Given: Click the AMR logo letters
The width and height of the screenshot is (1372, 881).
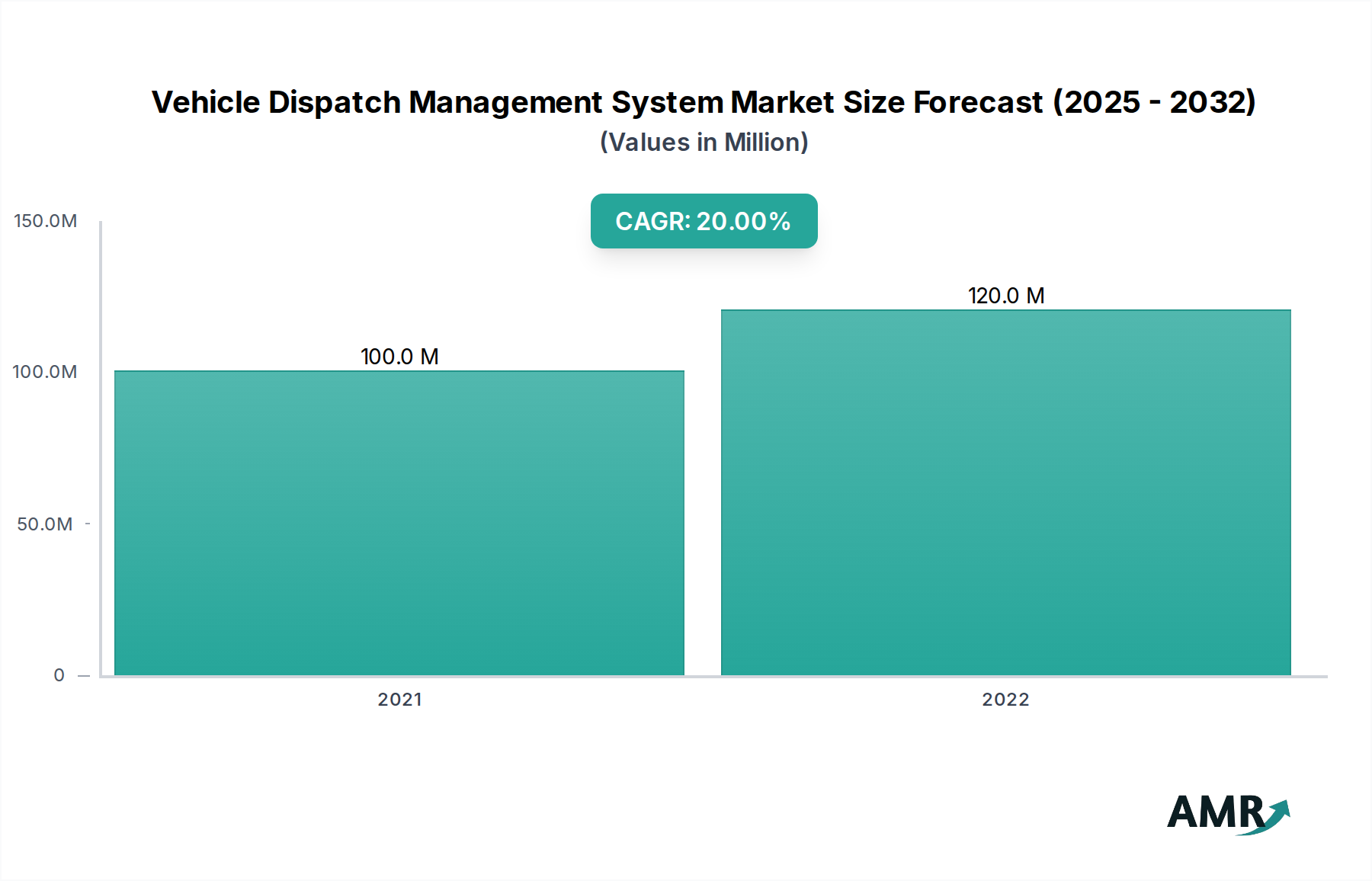Looking at the screenshot, I should pos(1213,812).
